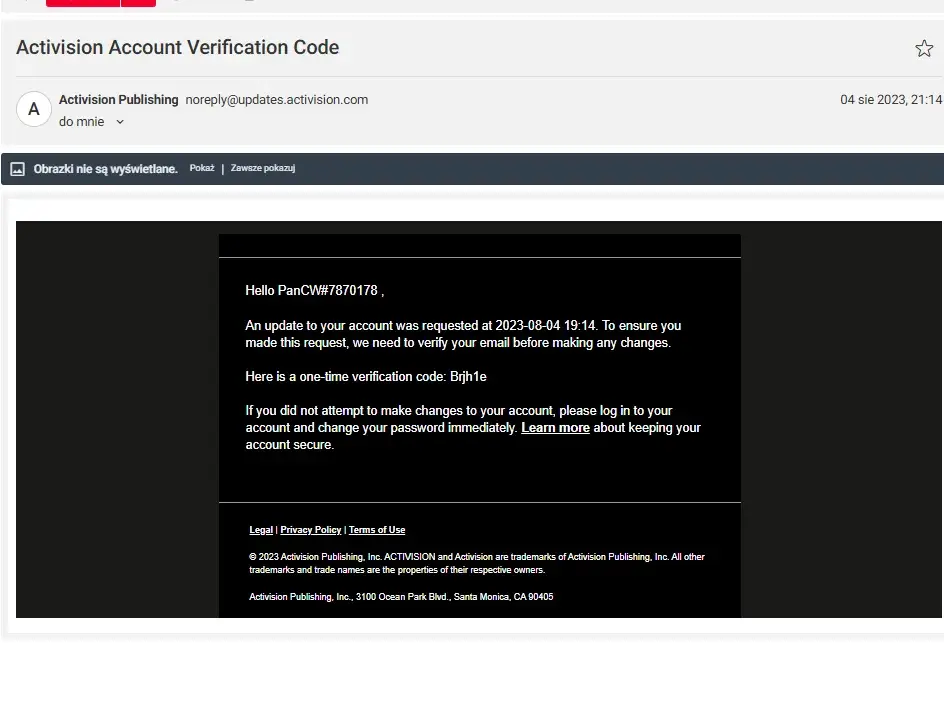Screen dimensions: 944x720
Task: Click the image icon in the blocked-images banner
Action: (17, 169)
